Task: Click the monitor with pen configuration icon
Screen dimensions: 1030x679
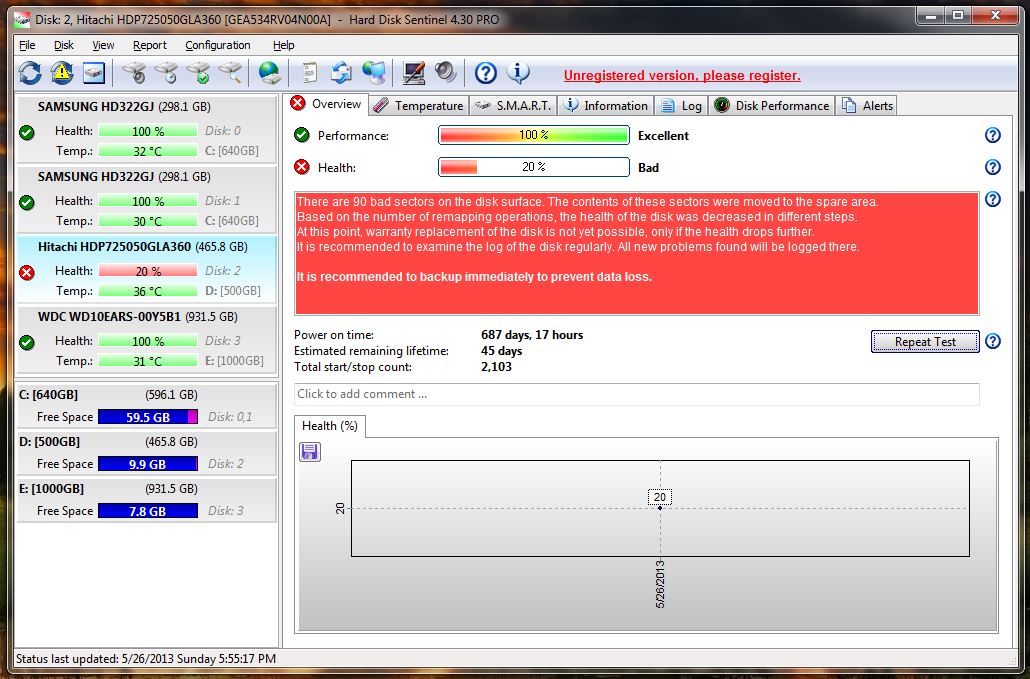Action: point(413,73)
